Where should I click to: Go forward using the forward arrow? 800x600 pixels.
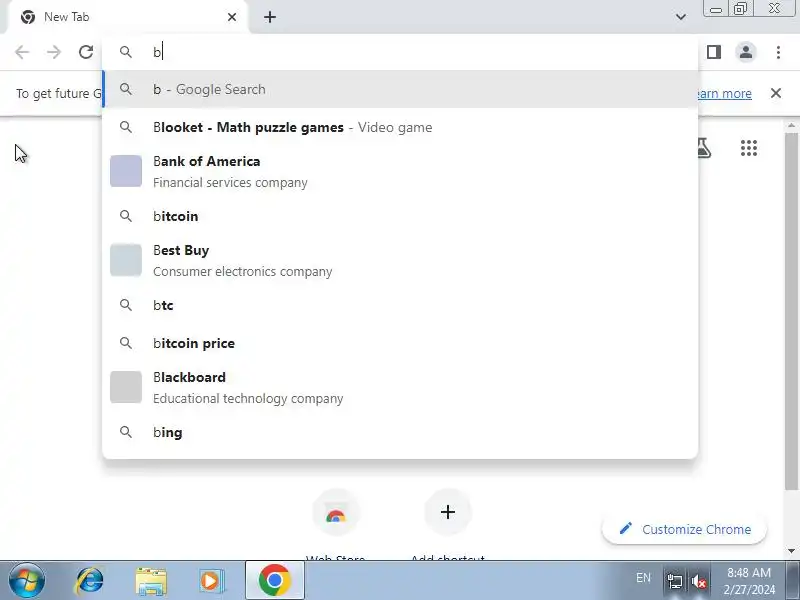tap(54, 52)
